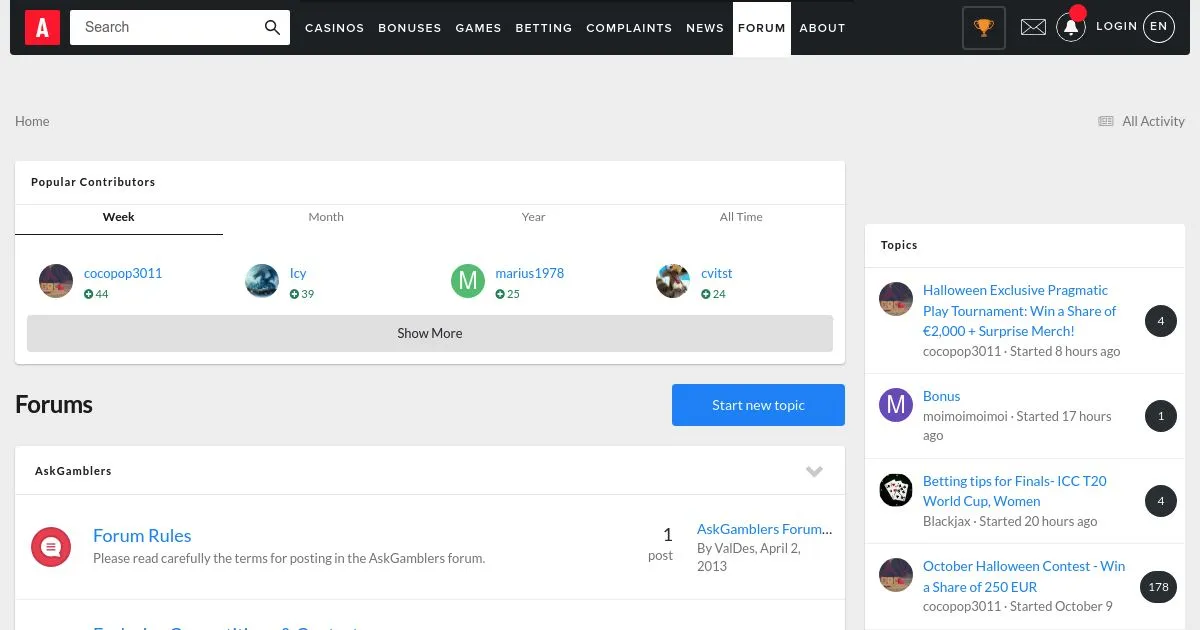Expand contributors with Show More
Image resolution: width=1200 pixels, height=630 pixels.
[x=429, y=333]
